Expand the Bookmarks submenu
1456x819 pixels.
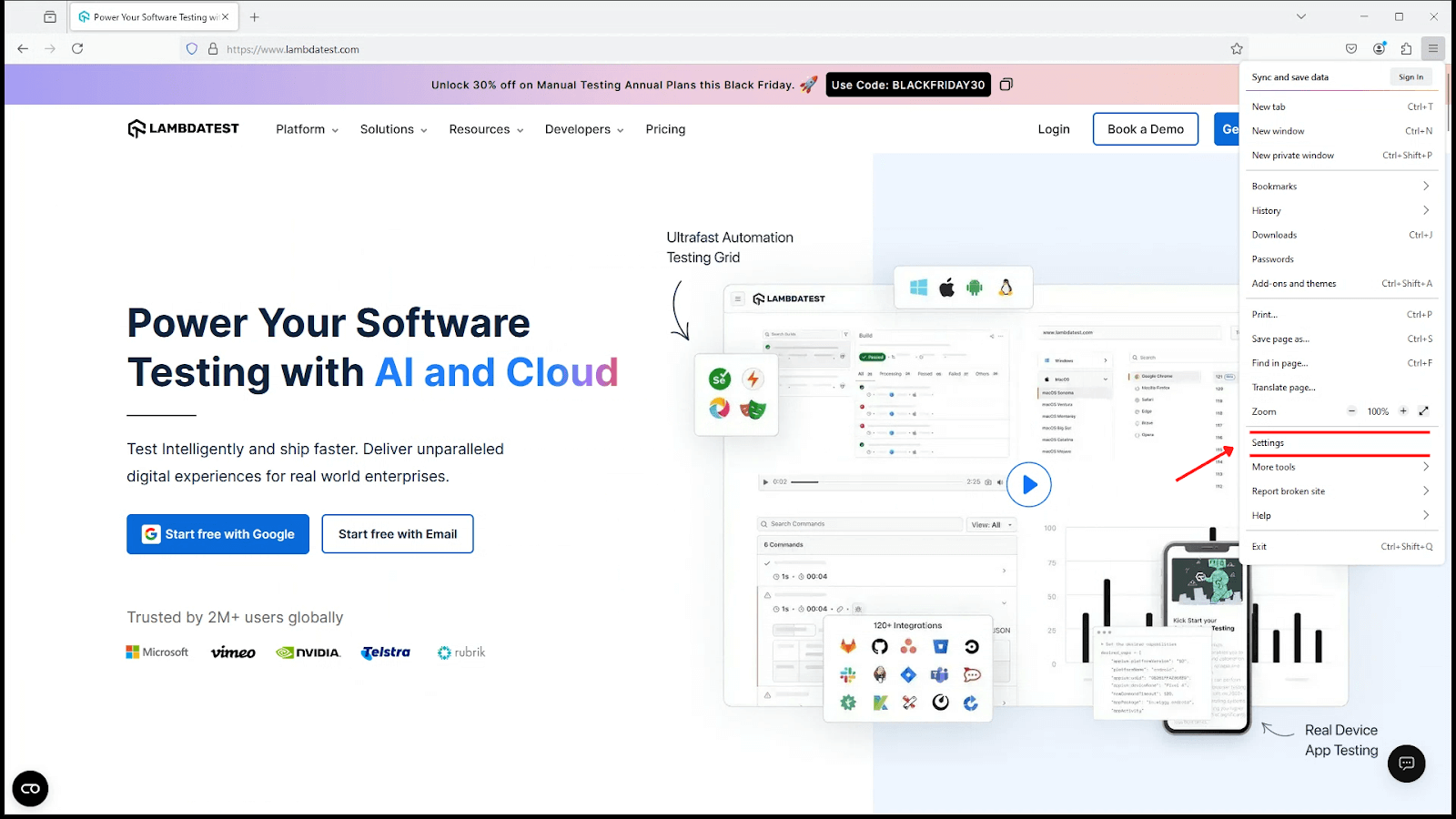(1341, 186)
